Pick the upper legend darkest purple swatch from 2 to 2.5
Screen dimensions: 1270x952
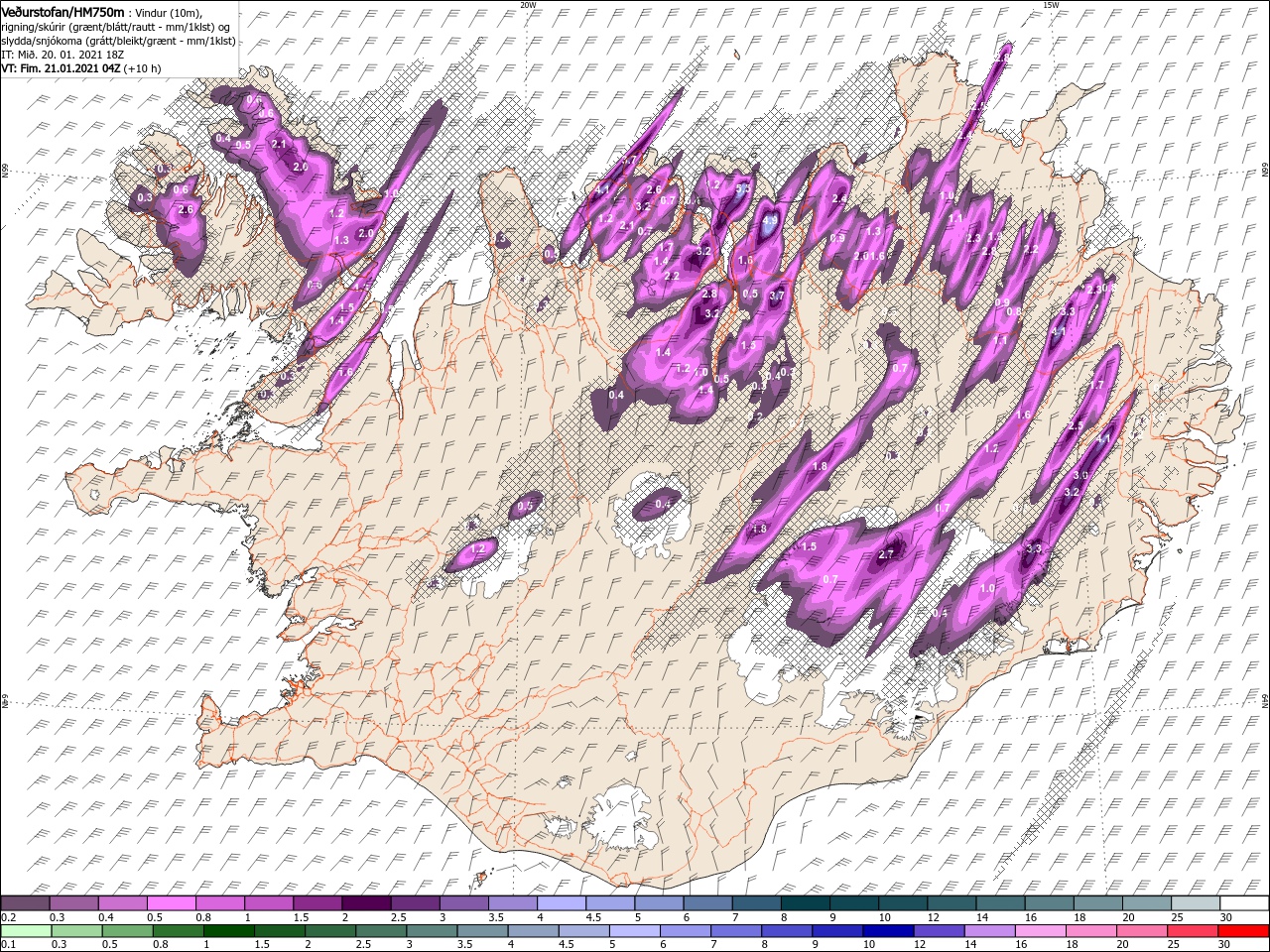coord(367,903)
